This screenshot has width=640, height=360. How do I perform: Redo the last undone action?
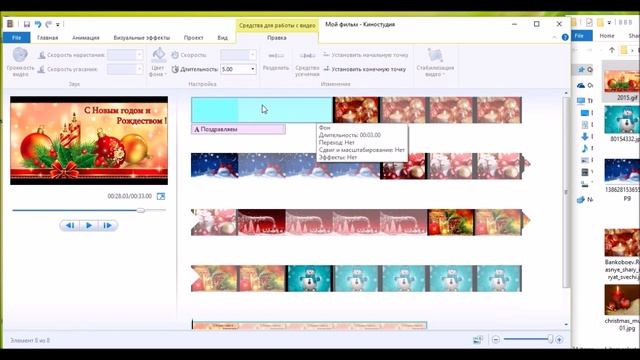(x=49, y=24)
